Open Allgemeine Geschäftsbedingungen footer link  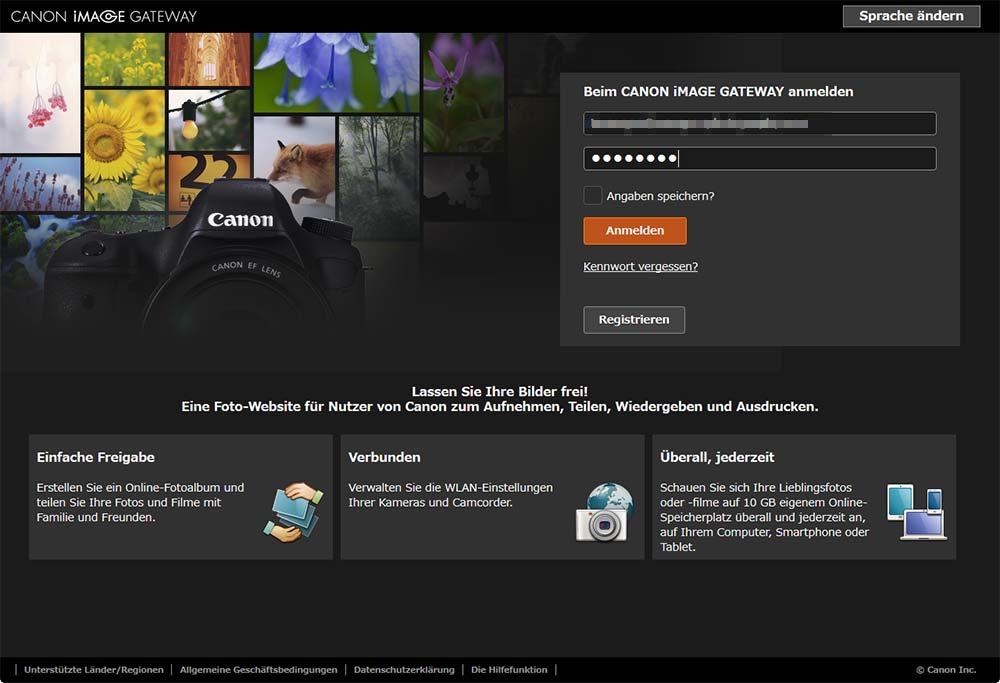tap(258, 670)
